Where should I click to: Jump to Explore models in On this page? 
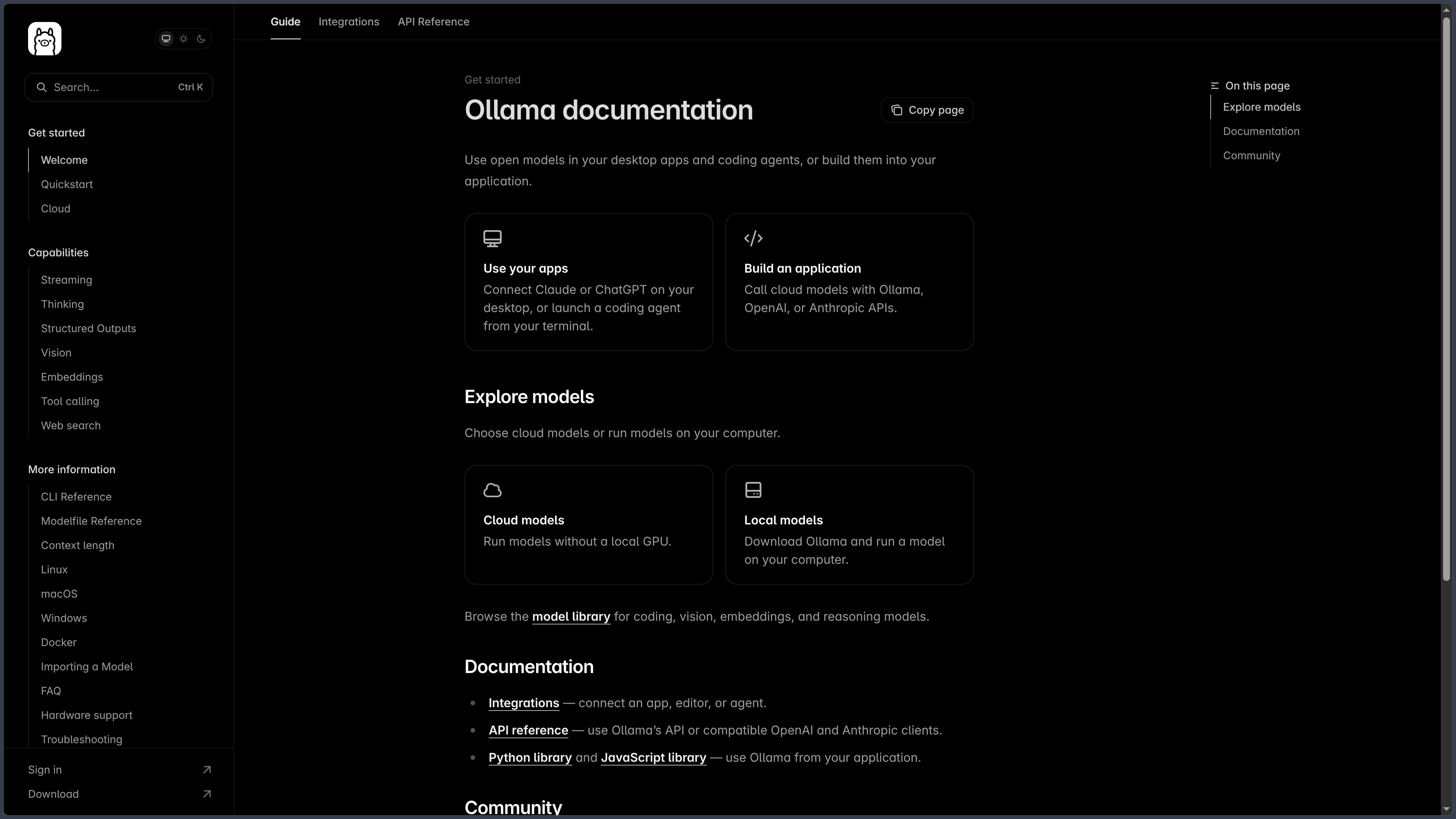[x=1261, y=107]
